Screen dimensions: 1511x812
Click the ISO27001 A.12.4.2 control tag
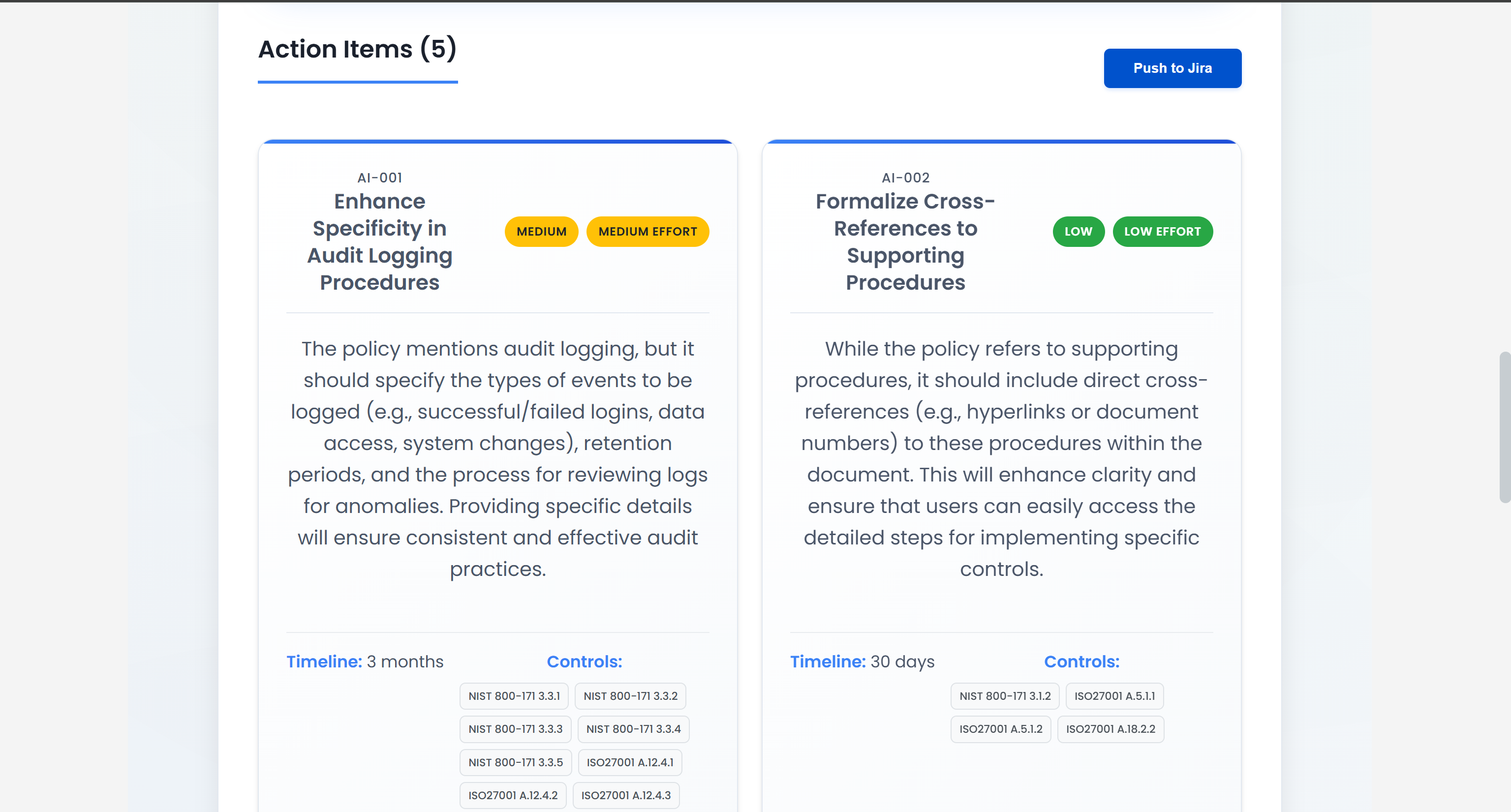click(x=512, y=795)
